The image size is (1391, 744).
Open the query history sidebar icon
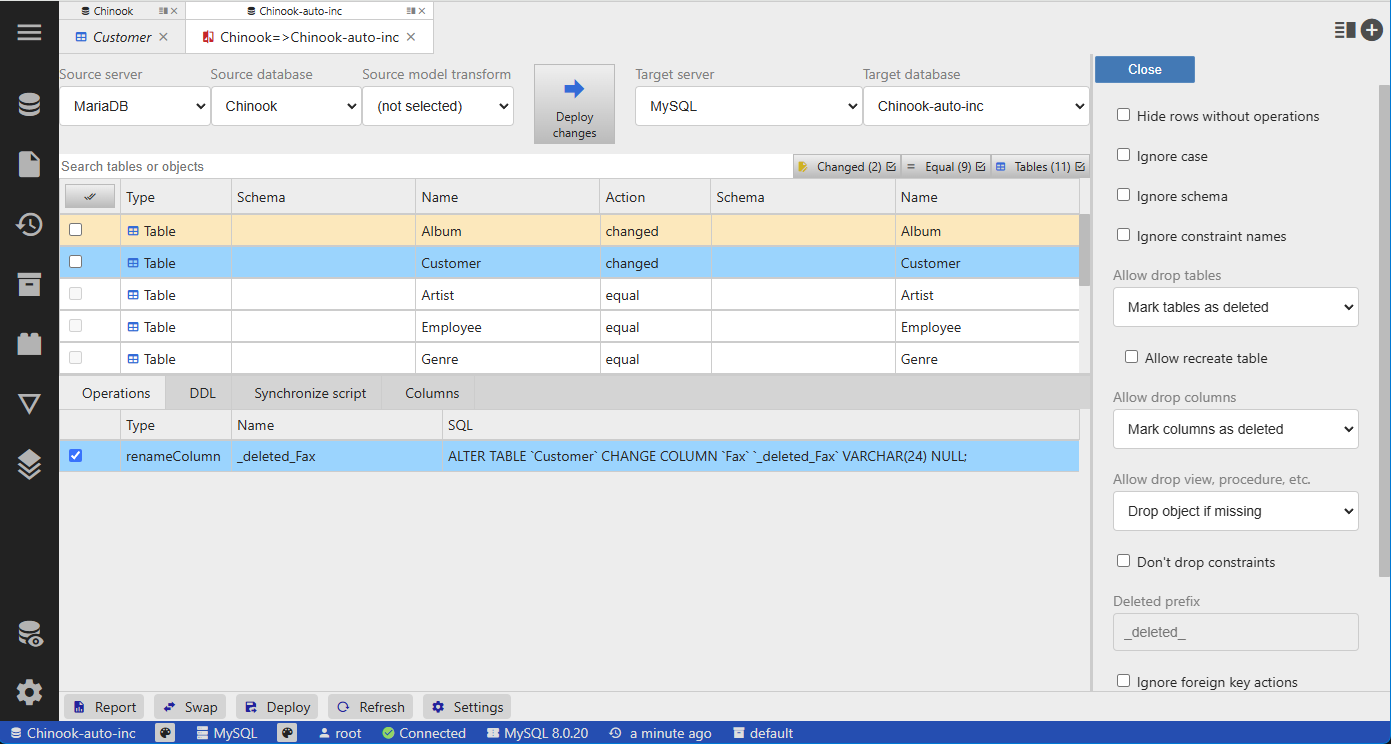[29, 224]
